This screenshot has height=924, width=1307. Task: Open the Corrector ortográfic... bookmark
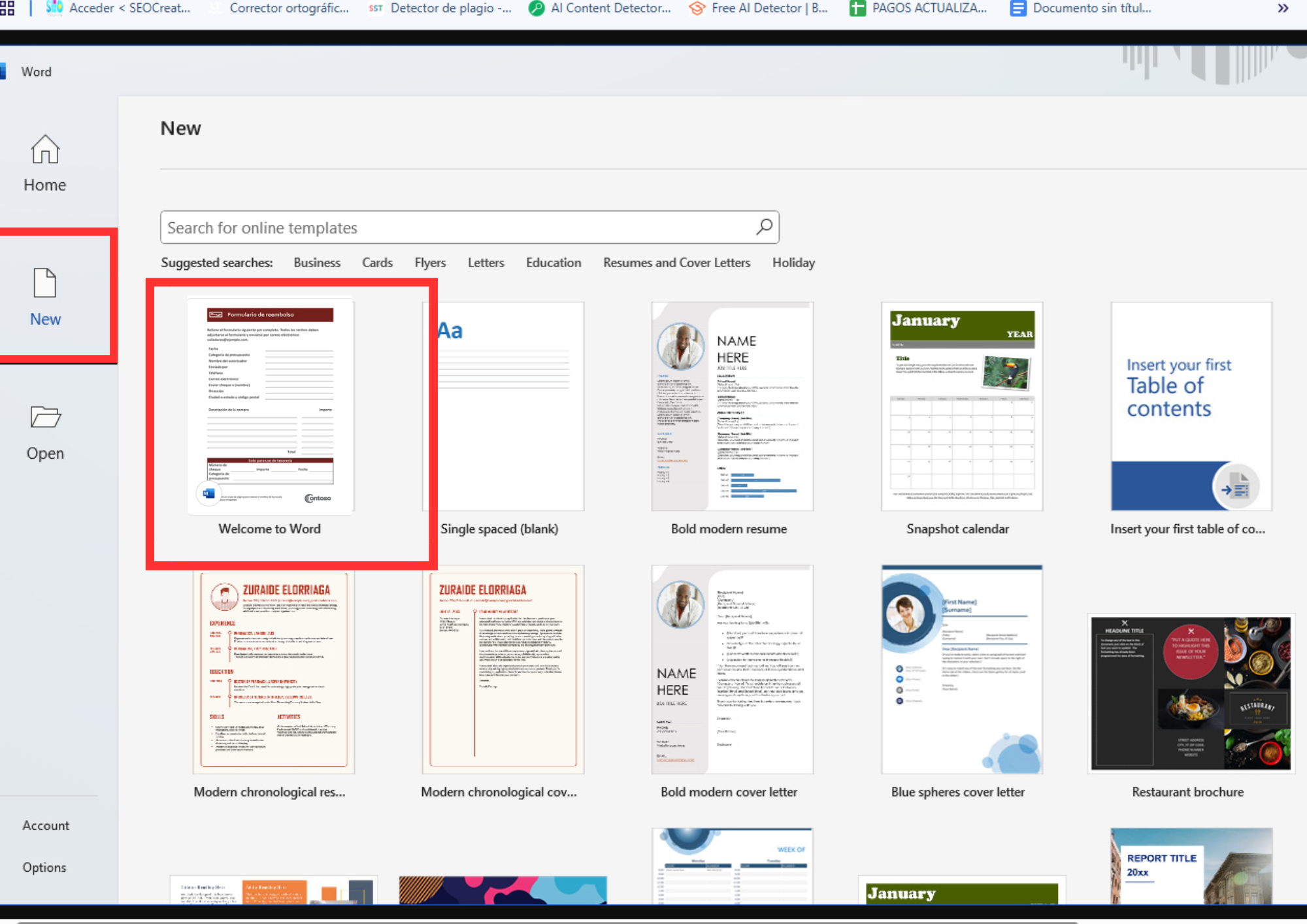point(279,8)
